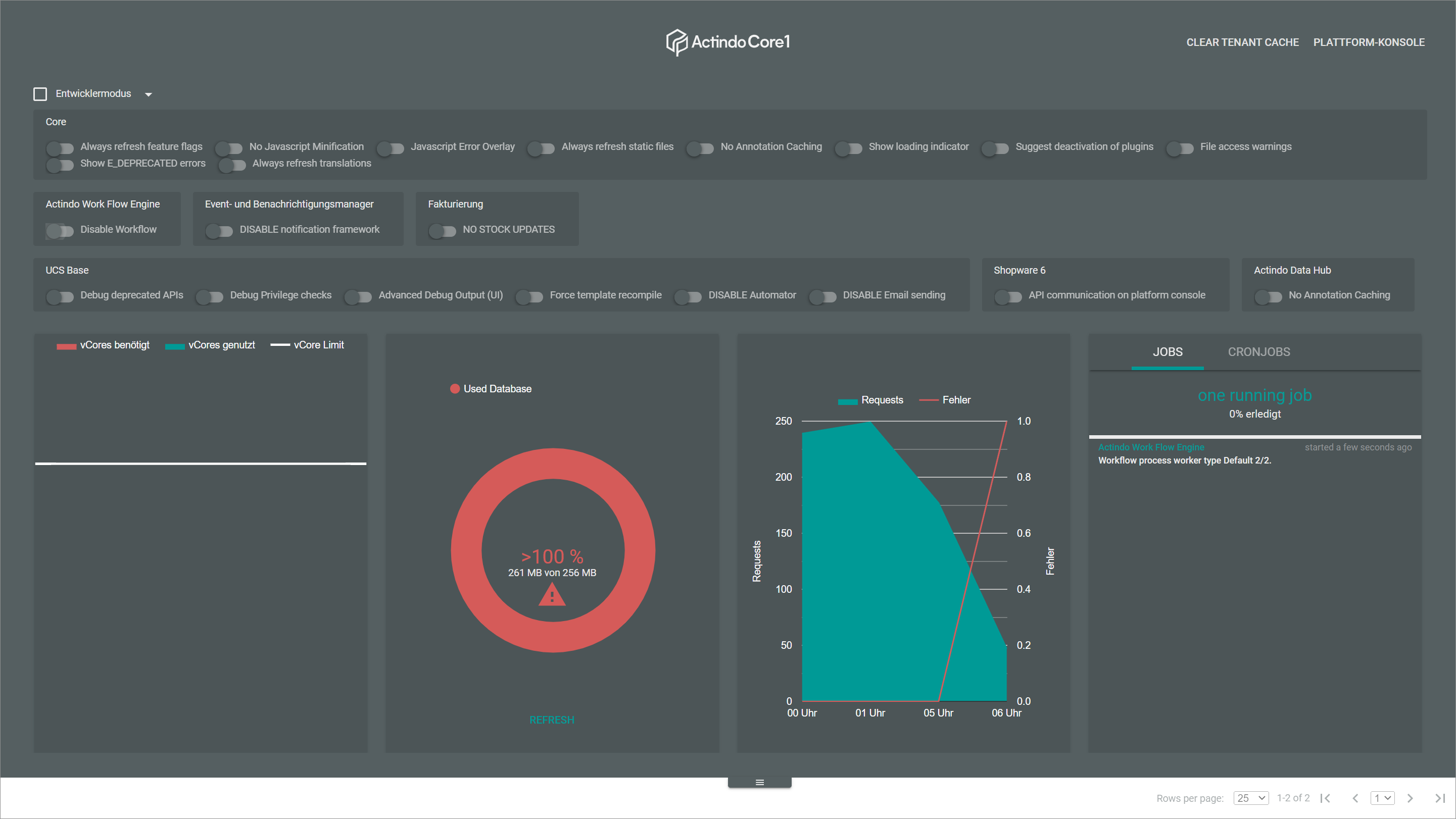Click the 1-2 of 2 pagination text
The height and width of the screenshot is (819, 1456).
[1293, 798]
